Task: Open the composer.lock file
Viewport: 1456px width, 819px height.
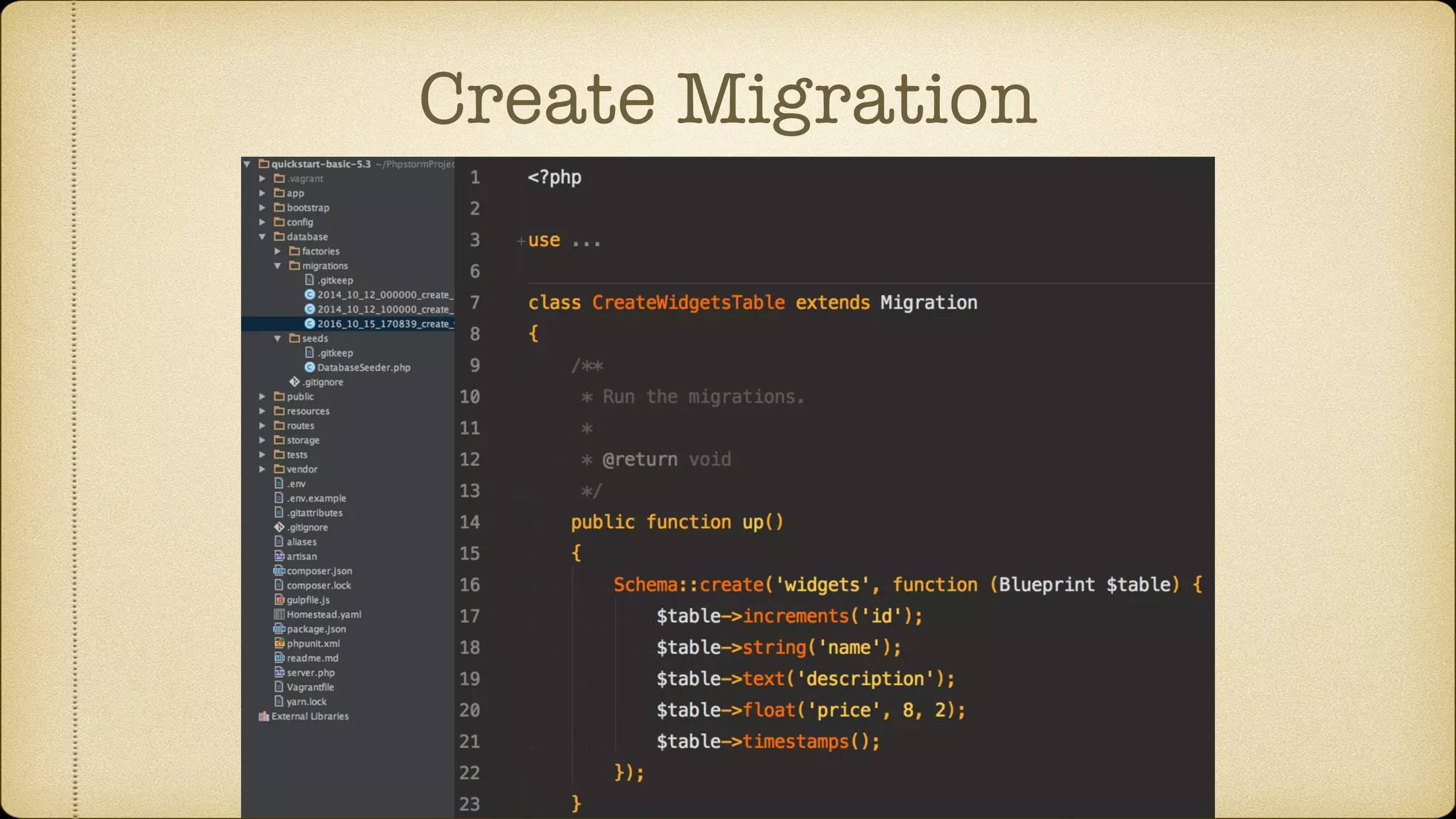Action: click(x=319, y=586)
